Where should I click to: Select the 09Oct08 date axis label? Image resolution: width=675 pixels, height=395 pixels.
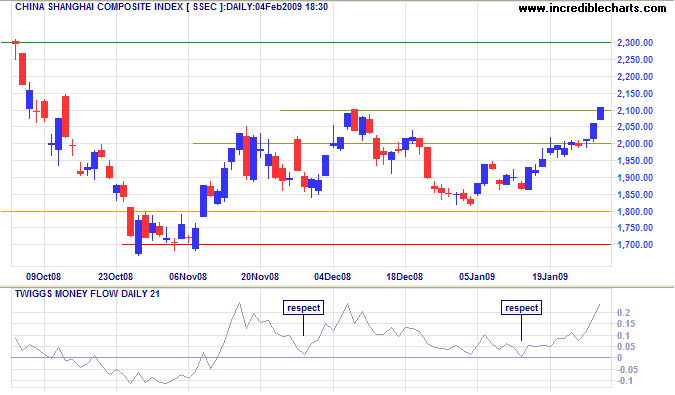tap(43, 277)
